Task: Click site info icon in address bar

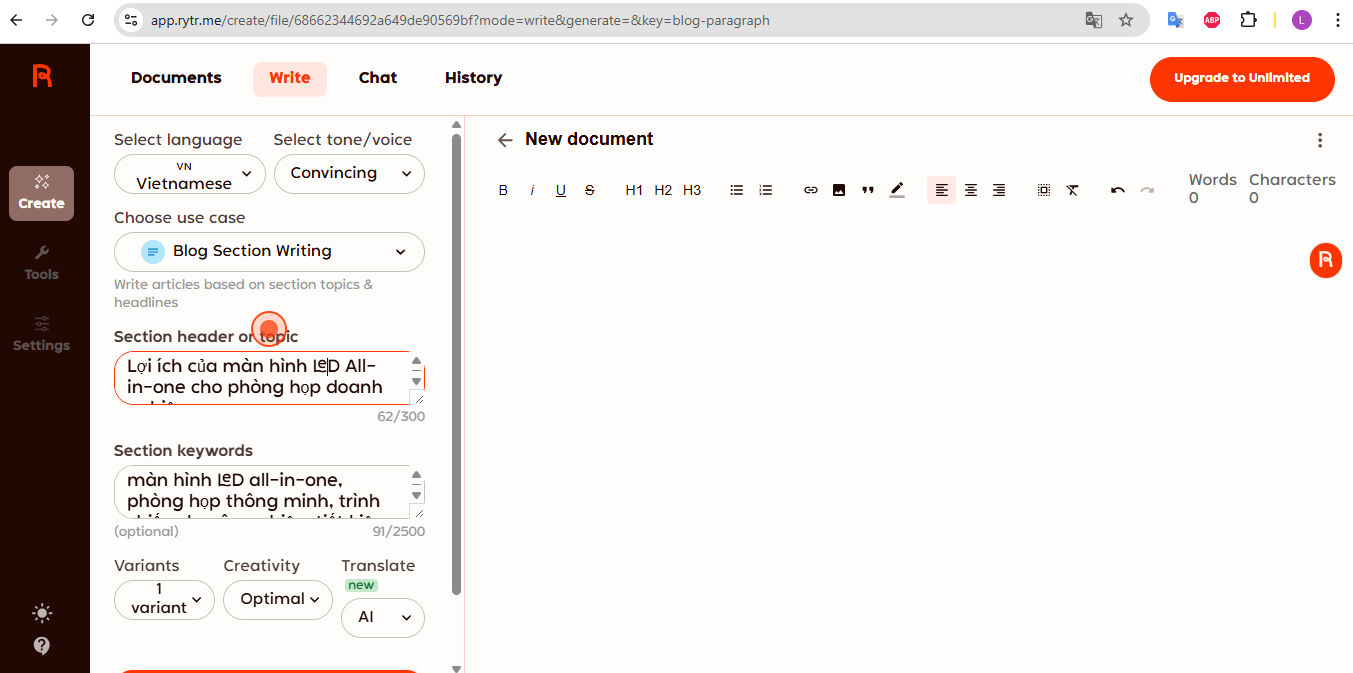Action: click(x=131, y=20)
